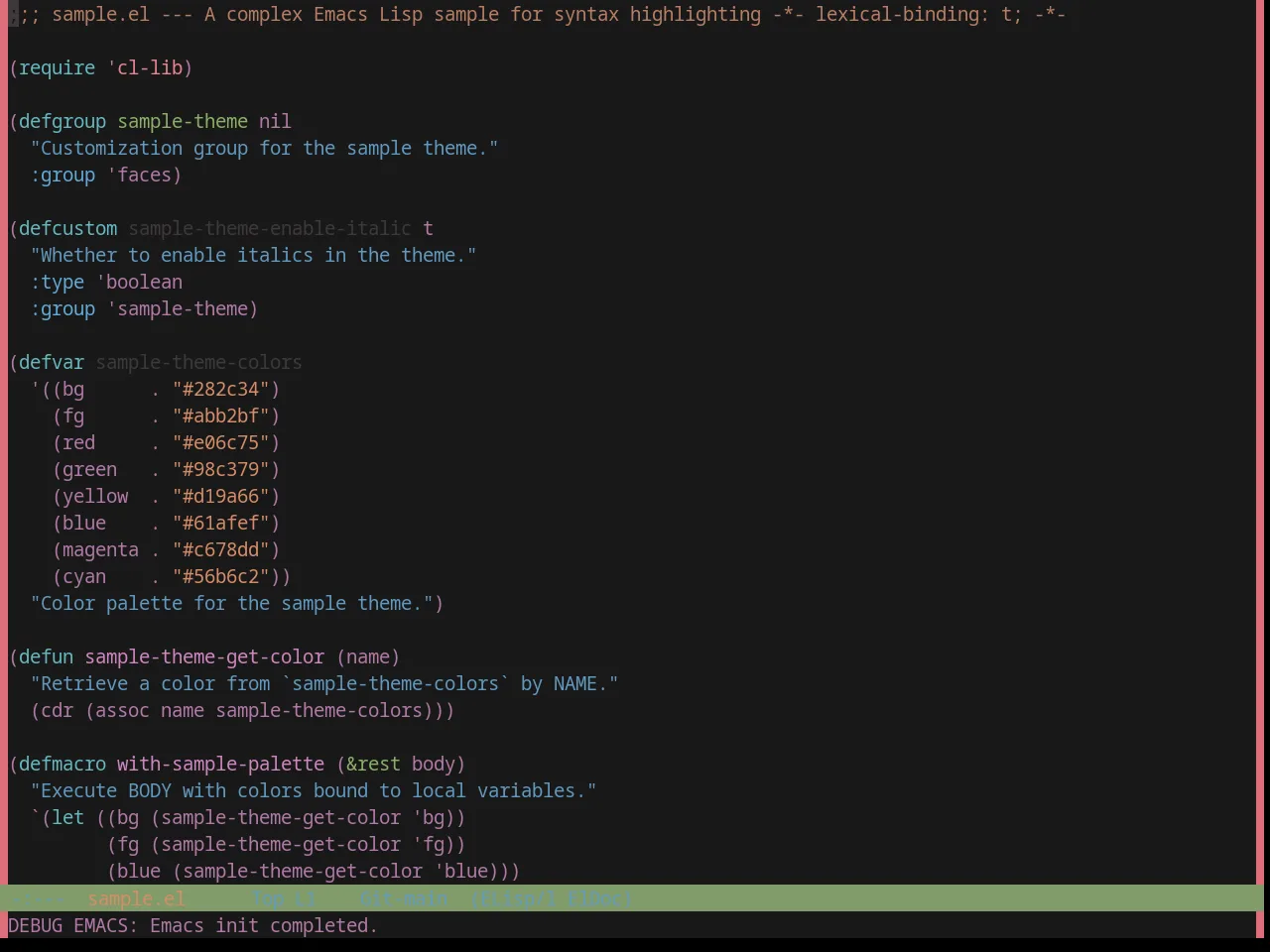The height and width of the screenshot is (952, 1270).
Task: Click the 'assoc' function call
Action: tap(123, 710)
